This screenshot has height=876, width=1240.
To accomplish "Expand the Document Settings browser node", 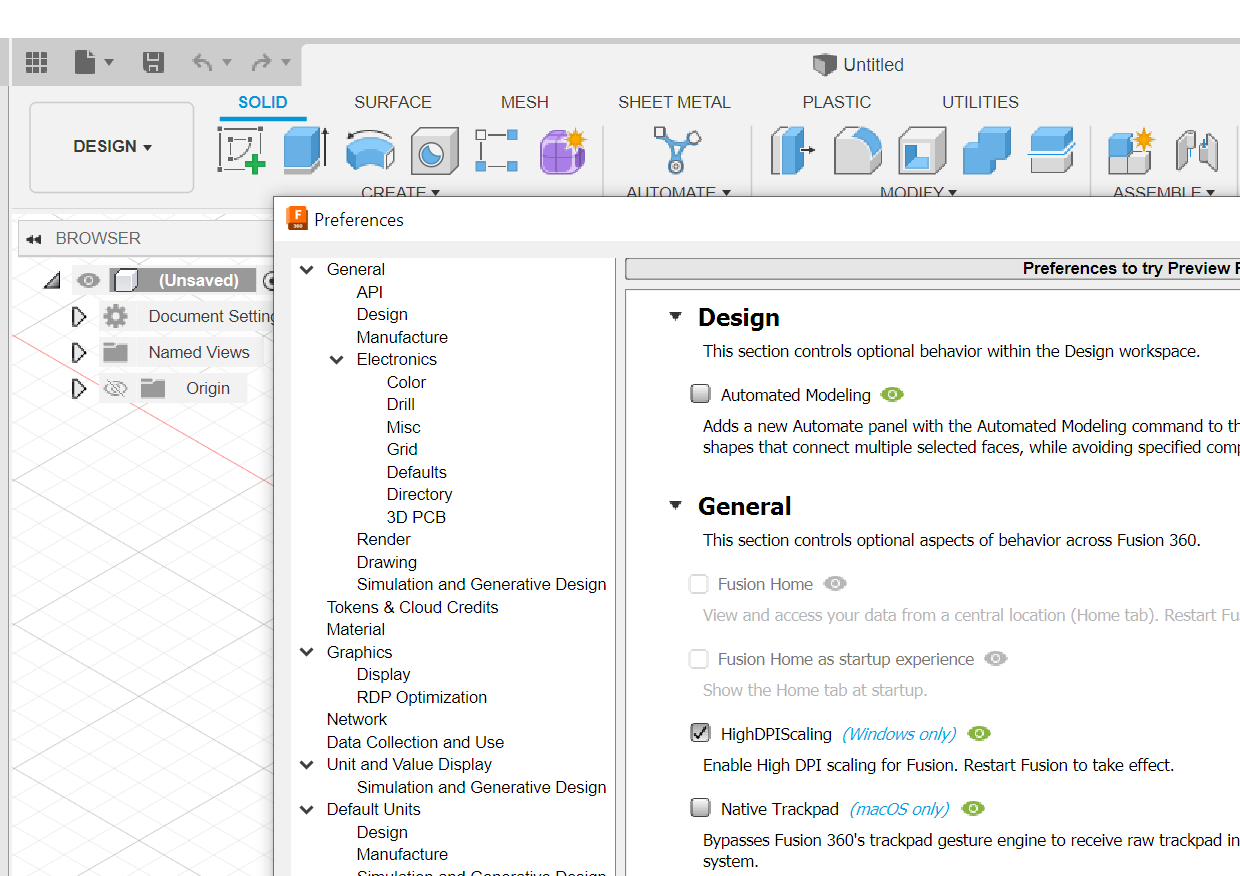I will pyautogui.click(x=79, y=316).
